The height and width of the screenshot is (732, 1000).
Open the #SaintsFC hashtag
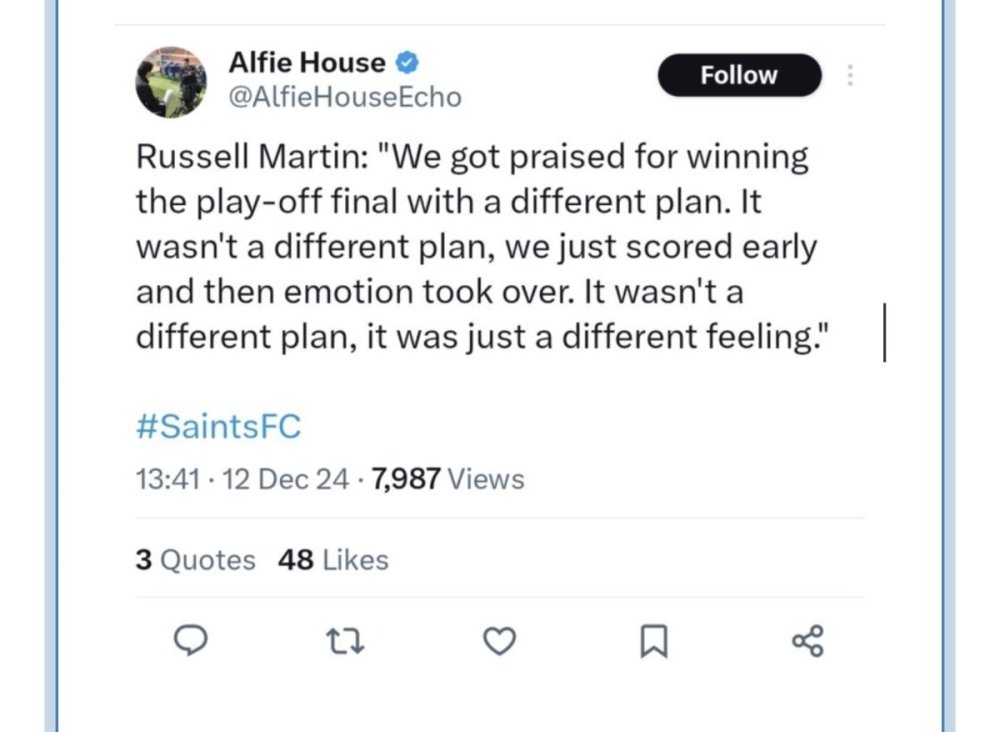[x=218, y=427]
